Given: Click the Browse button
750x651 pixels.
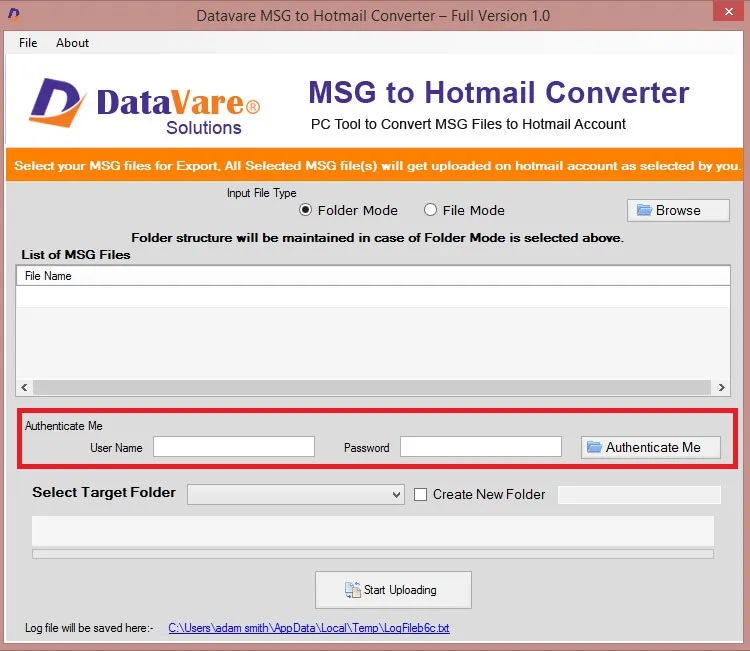Looking at the screenshot, I should (x=678, y=210).
